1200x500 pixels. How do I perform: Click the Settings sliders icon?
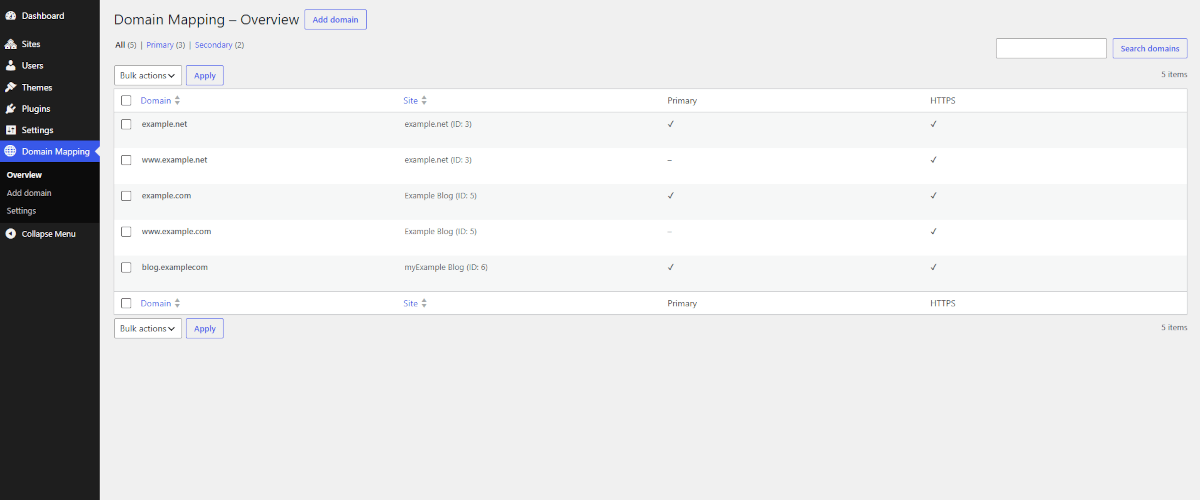[10, 130]
